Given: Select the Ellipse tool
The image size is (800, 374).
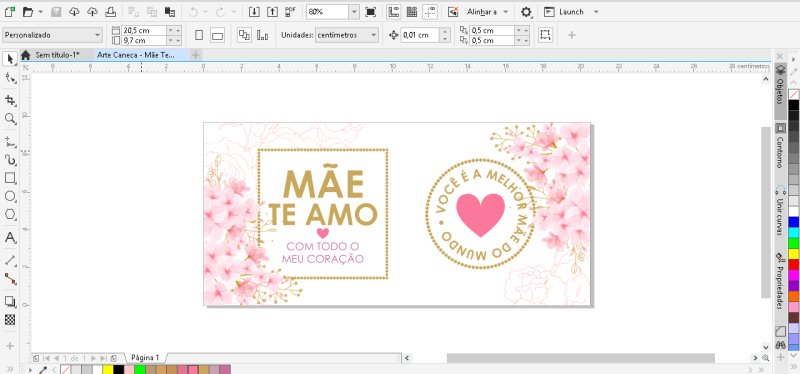Looking at the screenshot, I should [10, 196].
